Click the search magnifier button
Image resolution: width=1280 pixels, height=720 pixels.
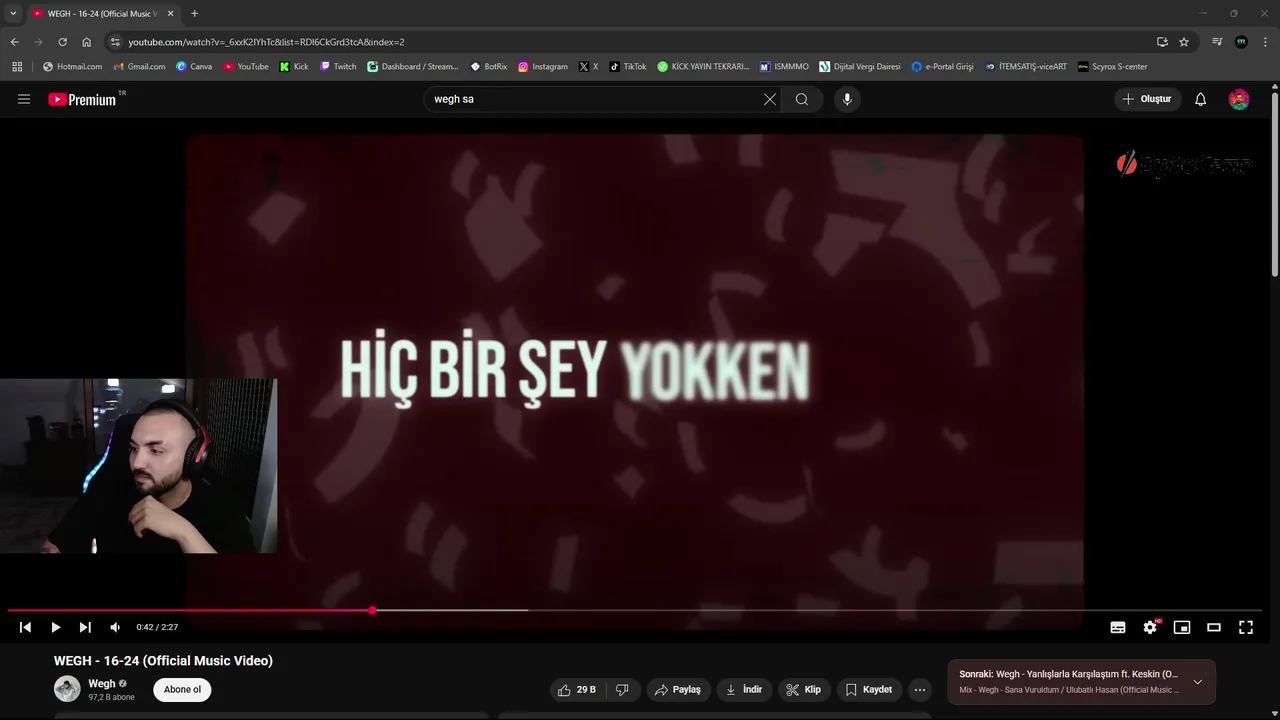[x=802, y=99]
